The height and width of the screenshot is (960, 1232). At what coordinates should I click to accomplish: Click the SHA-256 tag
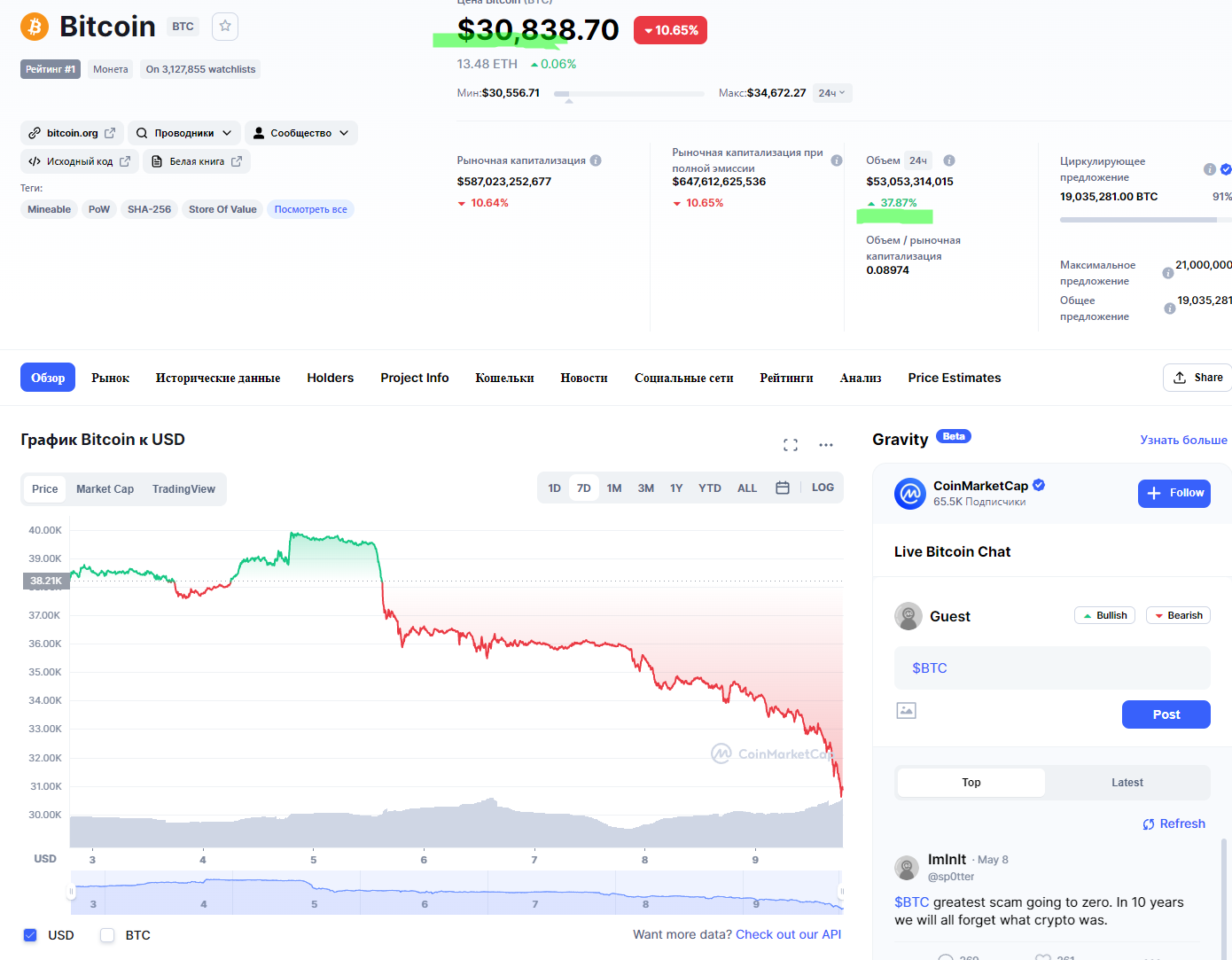click(149, 209)
